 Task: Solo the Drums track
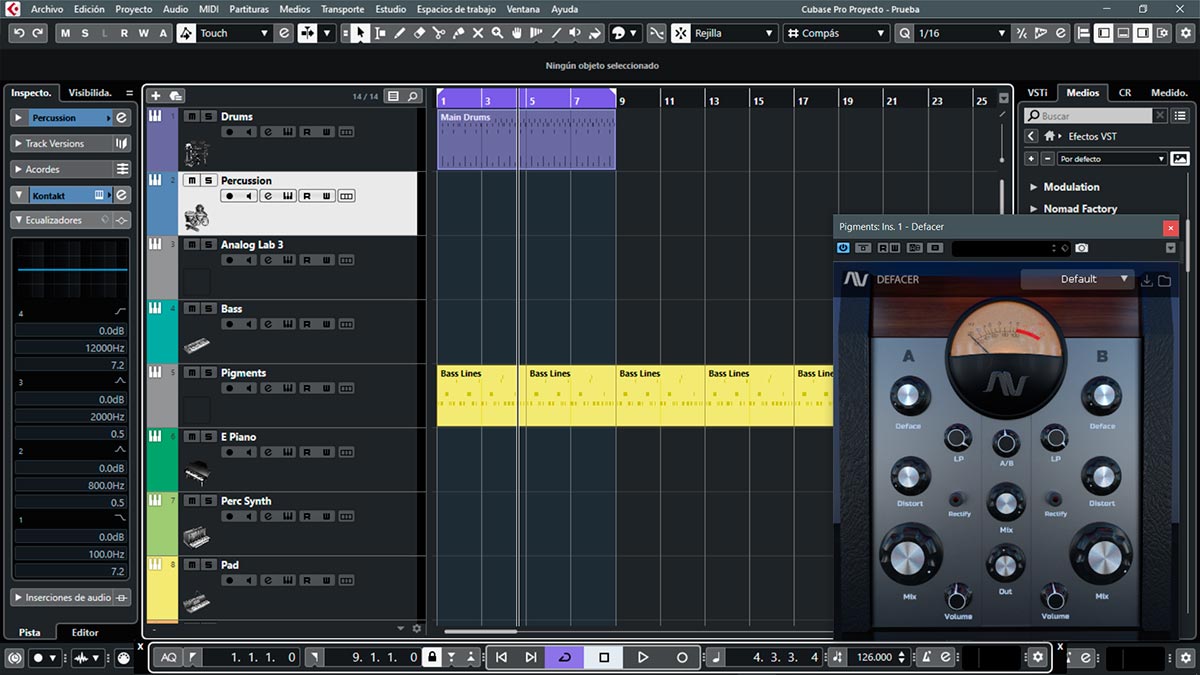208,116
